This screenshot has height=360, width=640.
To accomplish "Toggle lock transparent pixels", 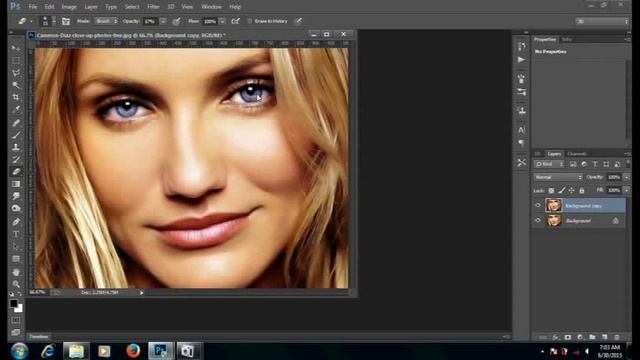I will (x=551, y=191).
